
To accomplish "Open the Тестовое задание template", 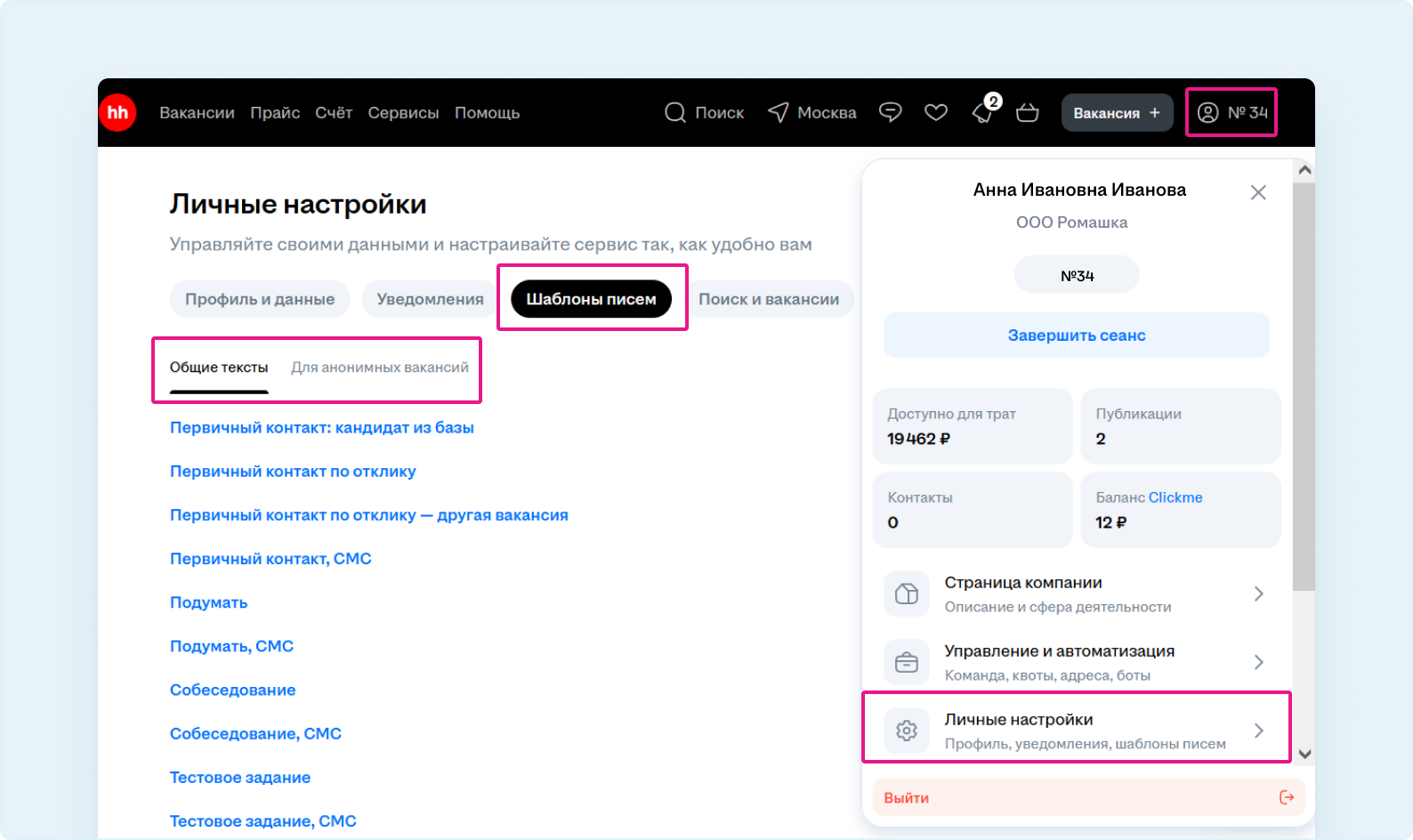I will click(x=240, y=777).
